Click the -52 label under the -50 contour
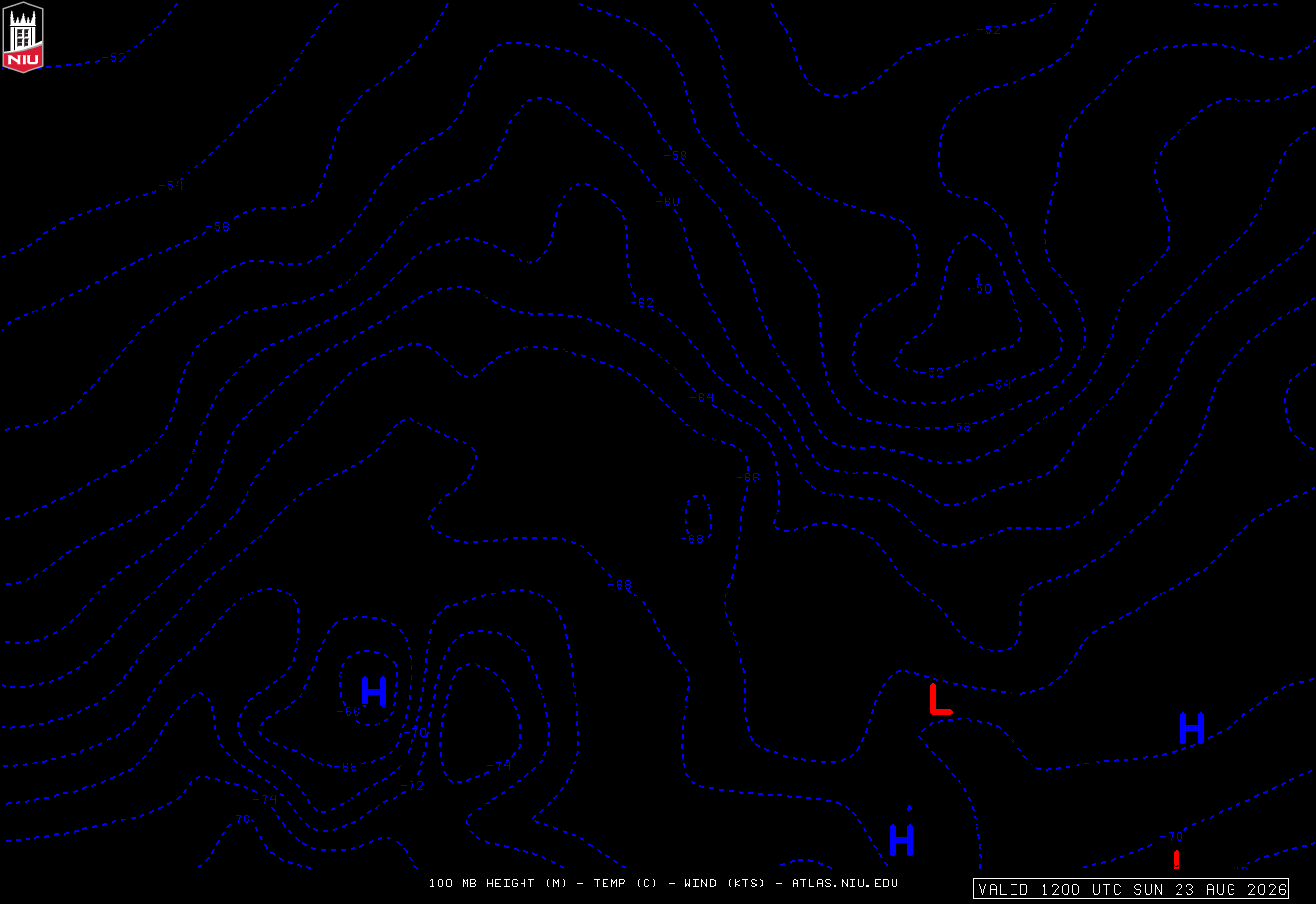This screenshot has width=1316, height=904. pos(932,372)
